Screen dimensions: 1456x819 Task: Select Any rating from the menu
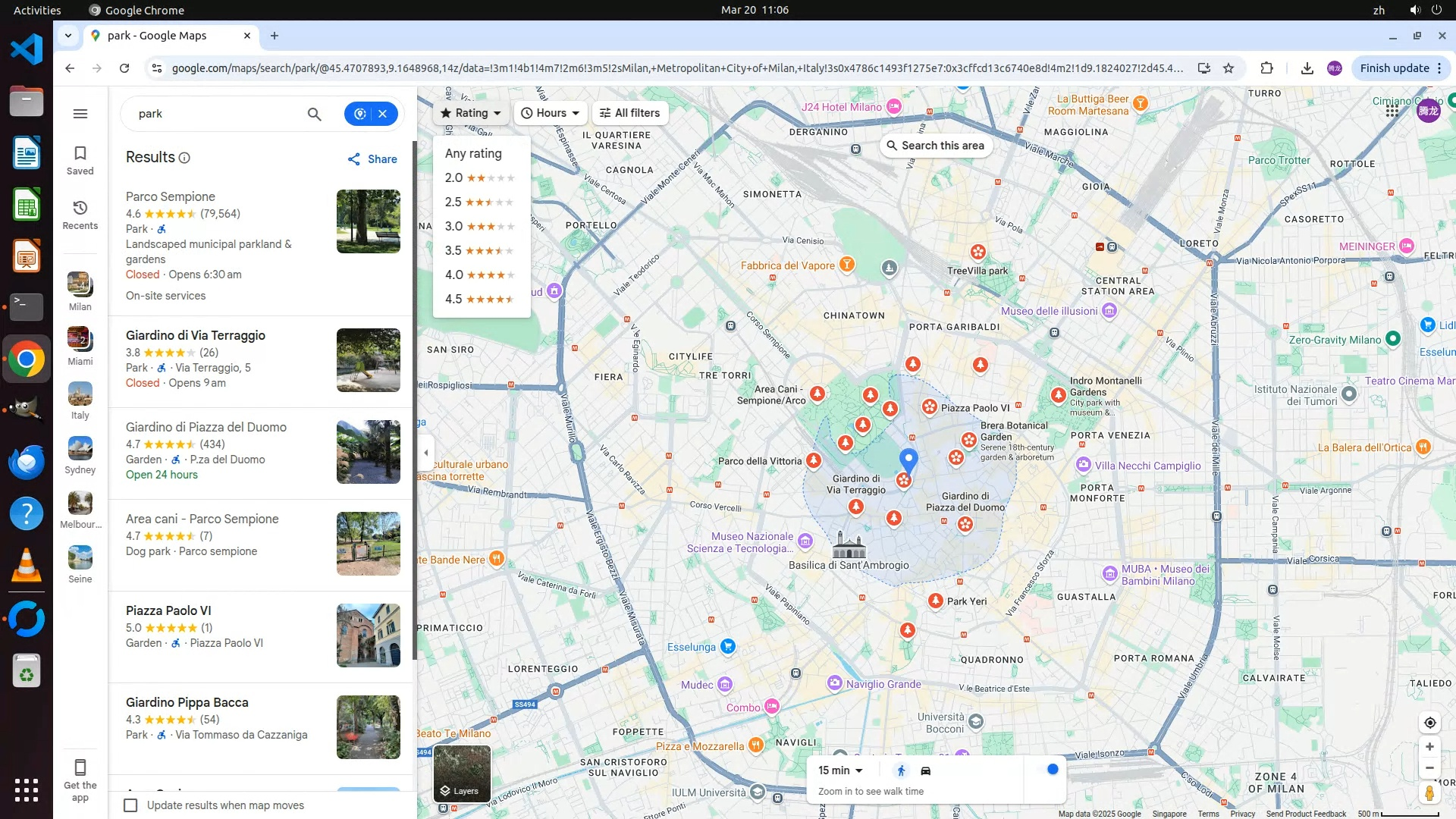(473, 153)
